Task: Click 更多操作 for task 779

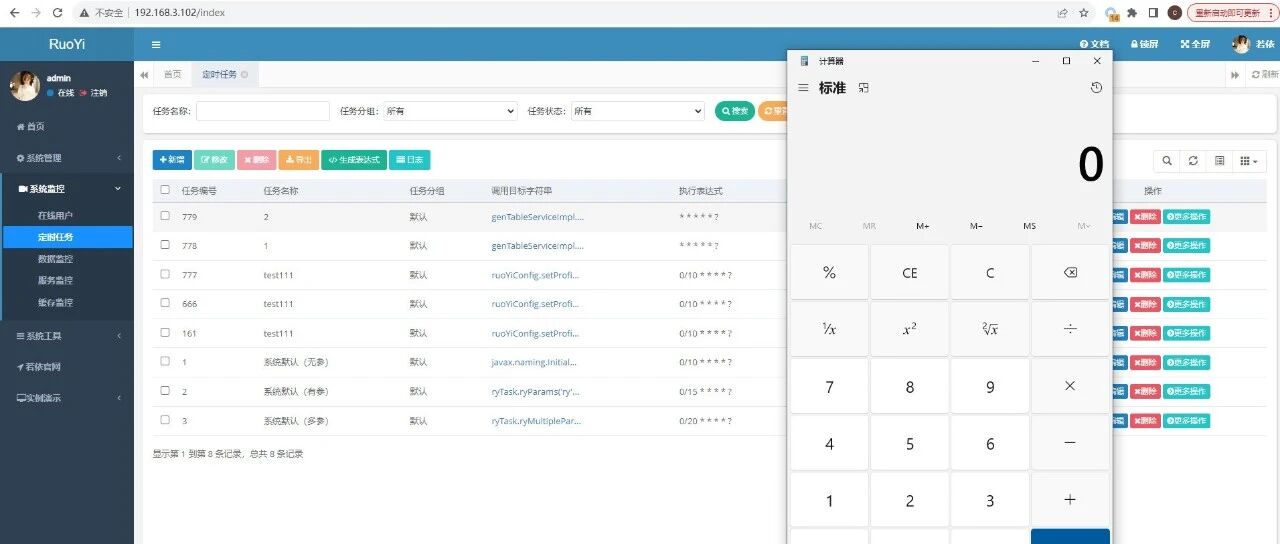Action: click(x=1187, y=216)
